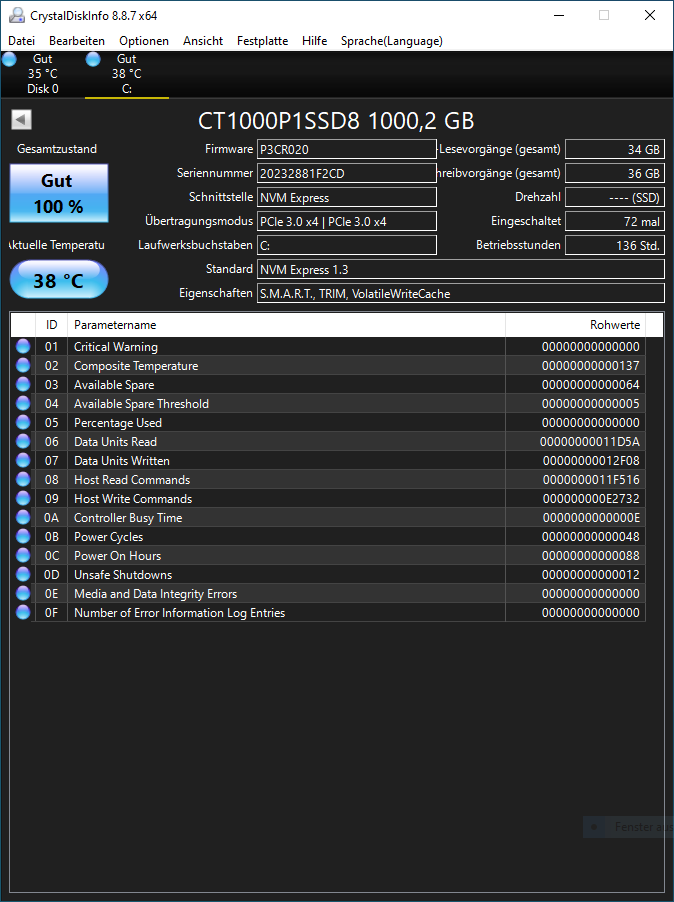Click raw value 0000000011F516
The image size is (674, 902).
(591, 480)
